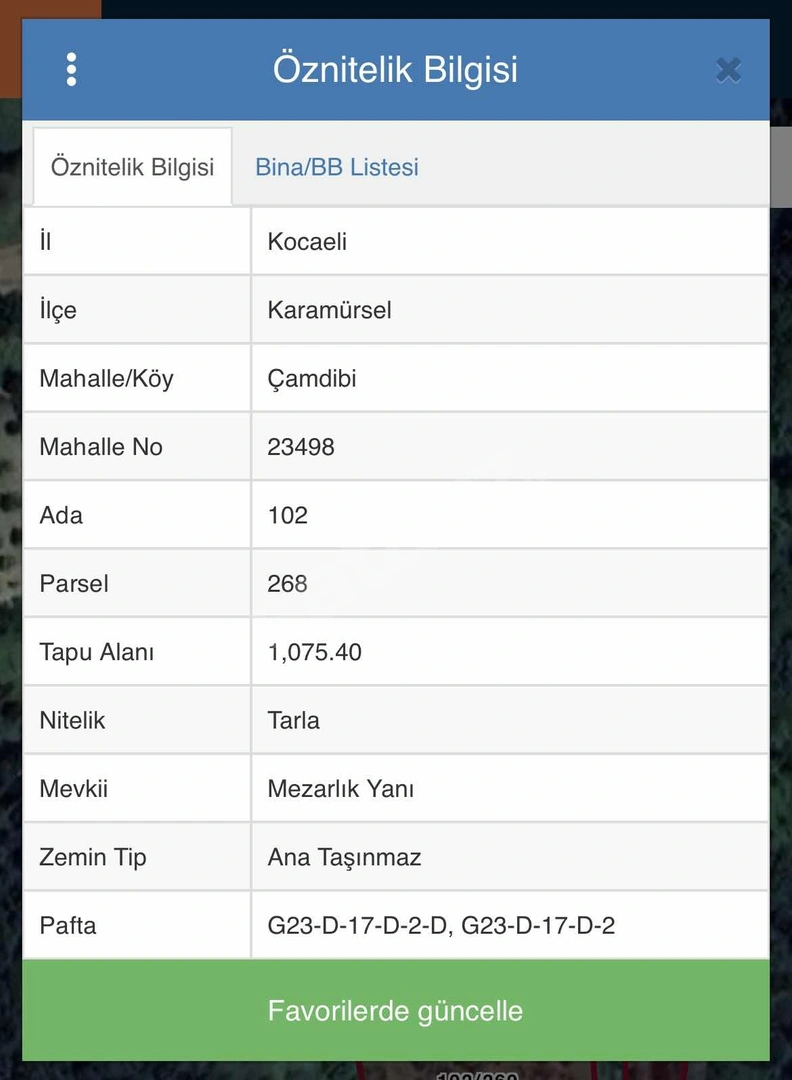The height and width of the screenshot is (1080, 792).
Task: Click the Mahalle/Köy row label
Action: [x=106, y=379]
